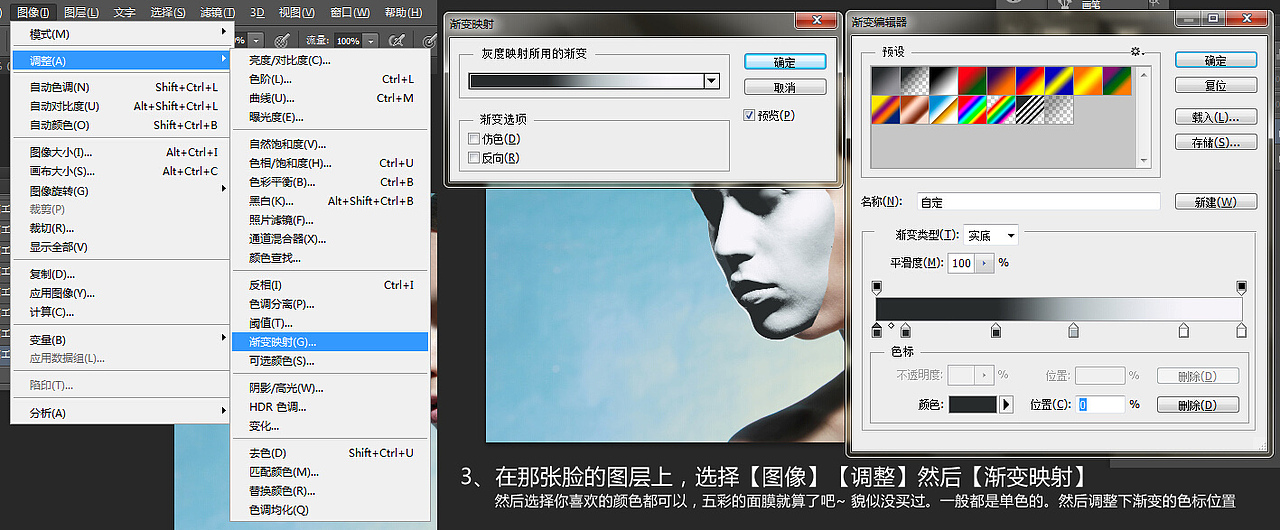The height and width of the screenshot is (530, 1280).
Task: Click Reset (复位) in Gradient Editor
Action: pos(1215,86)
